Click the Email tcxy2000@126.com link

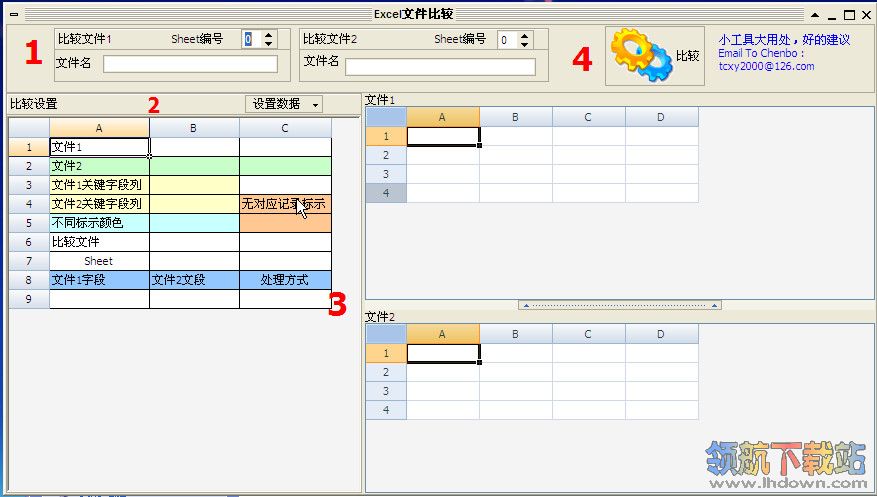pos(766,66)
